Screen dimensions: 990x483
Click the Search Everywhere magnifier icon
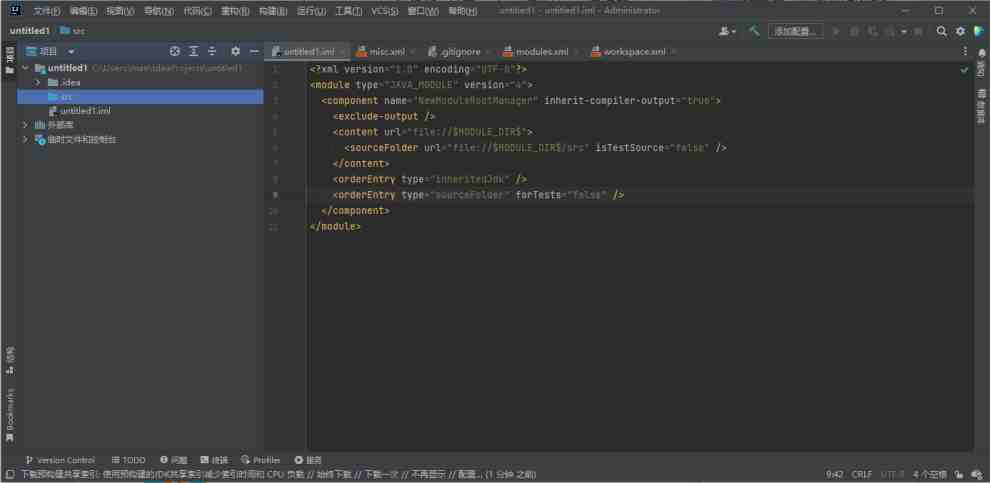[941, 31]
